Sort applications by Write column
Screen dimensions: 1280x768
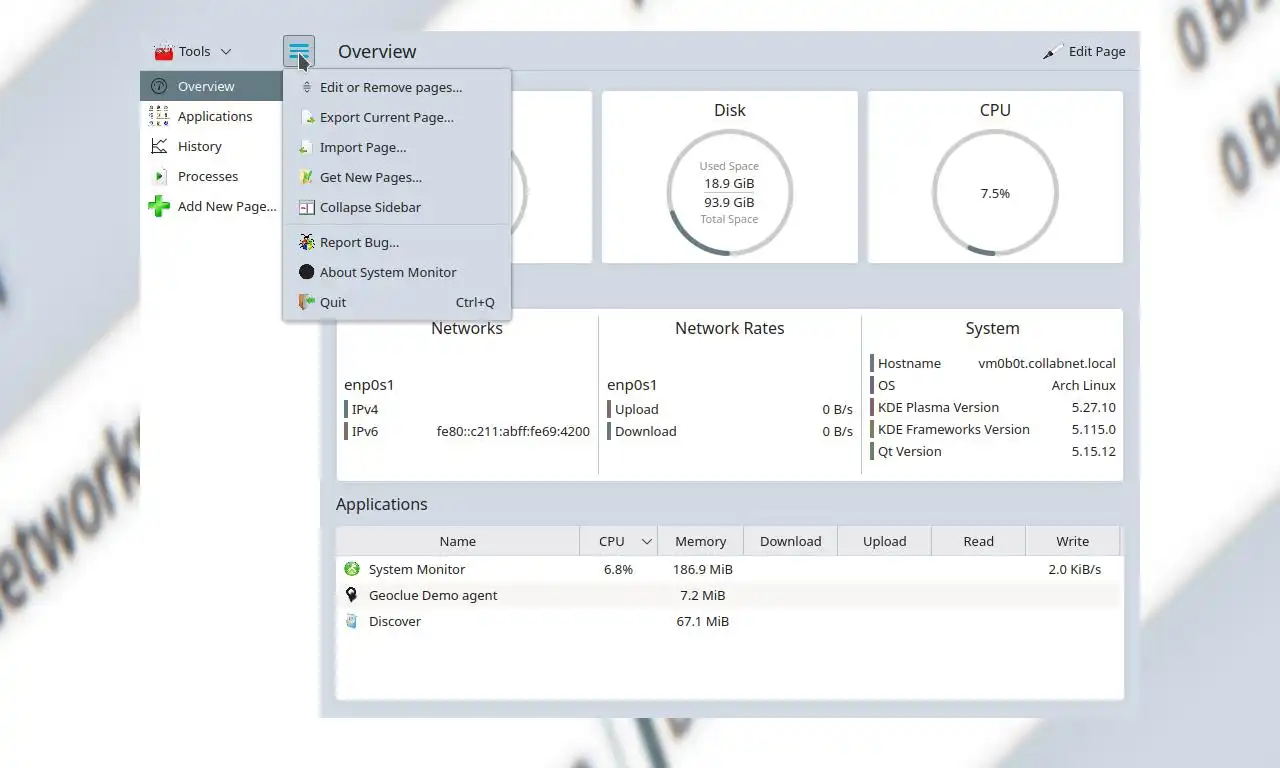pyautogui.click(x=1073, y=541)
